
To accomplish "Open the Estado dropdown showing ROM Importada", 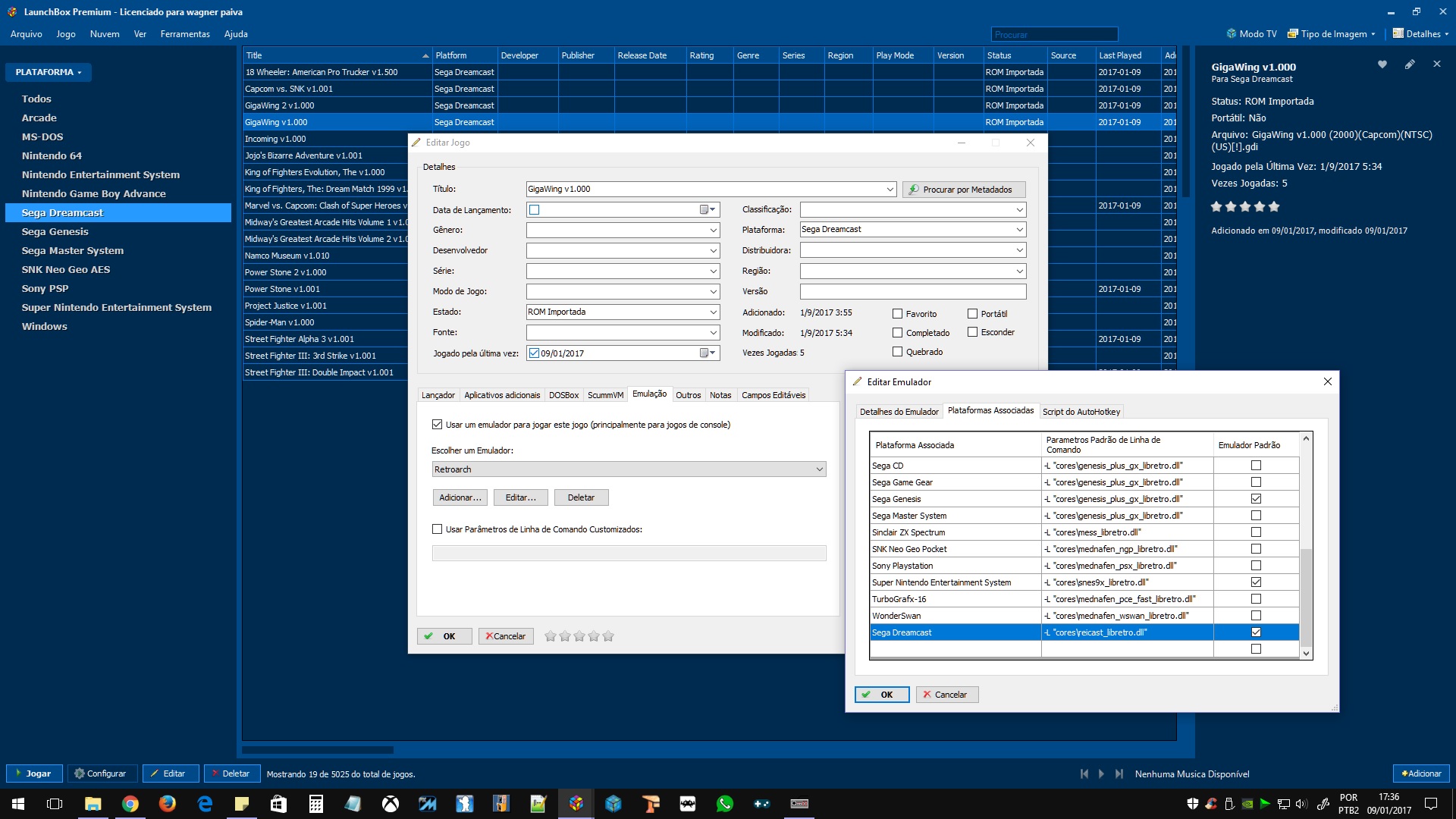I will coord(713,312).
